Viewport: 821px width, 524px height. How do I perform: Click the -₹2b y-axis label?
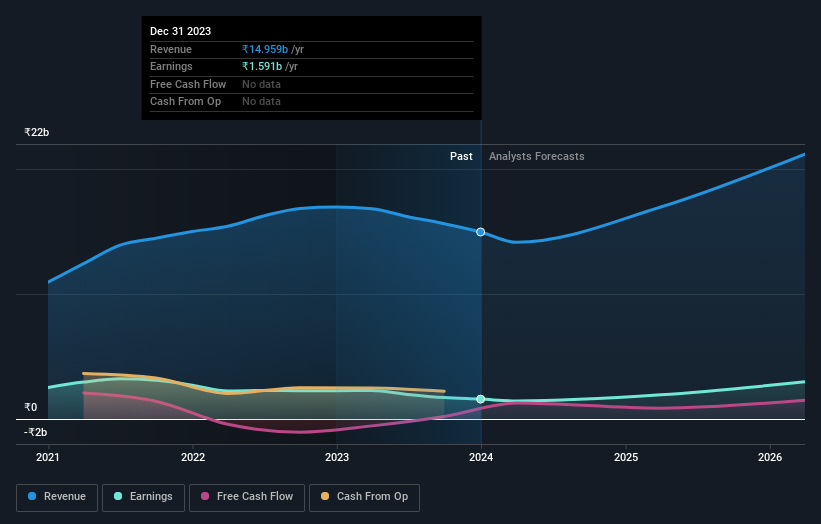(x=35, y=432)
